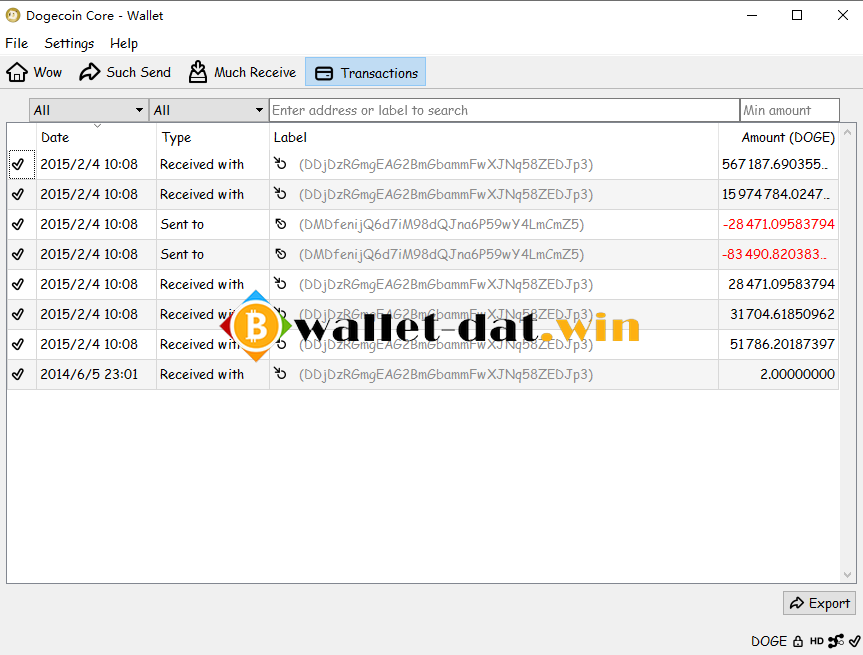Viewport: 863px width, 655px height.
Task: Open the date range All dropdown above Date column
Action: [x=89, y=110]
